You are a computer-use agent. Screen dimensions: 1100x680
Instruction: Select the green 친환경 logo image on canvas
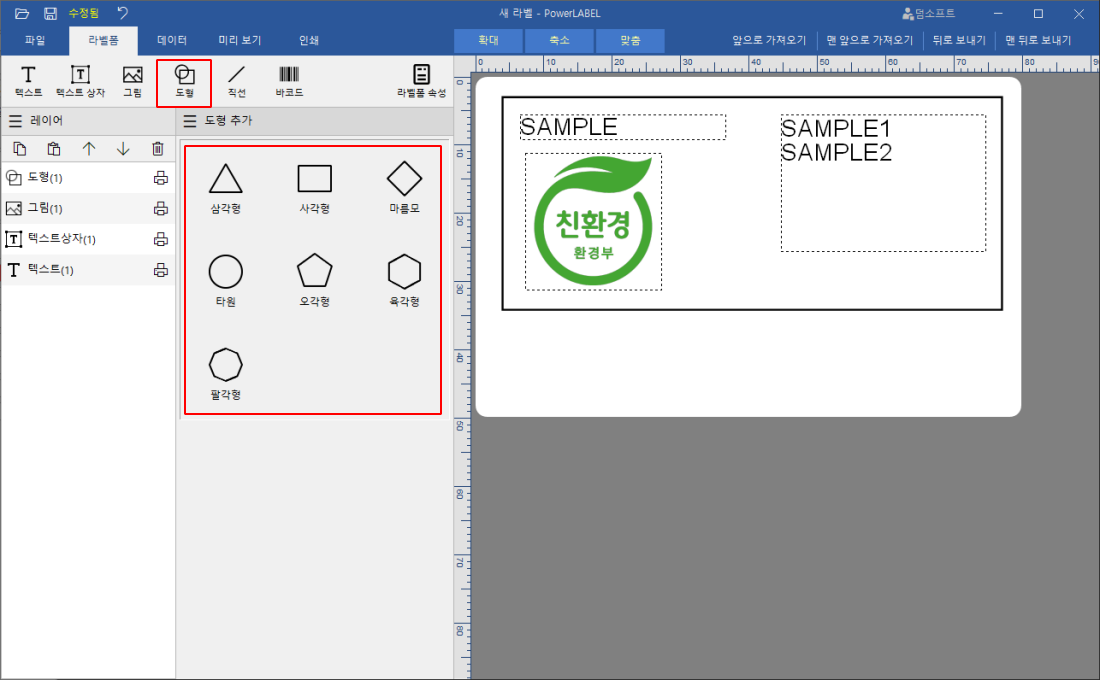point(593,222)
